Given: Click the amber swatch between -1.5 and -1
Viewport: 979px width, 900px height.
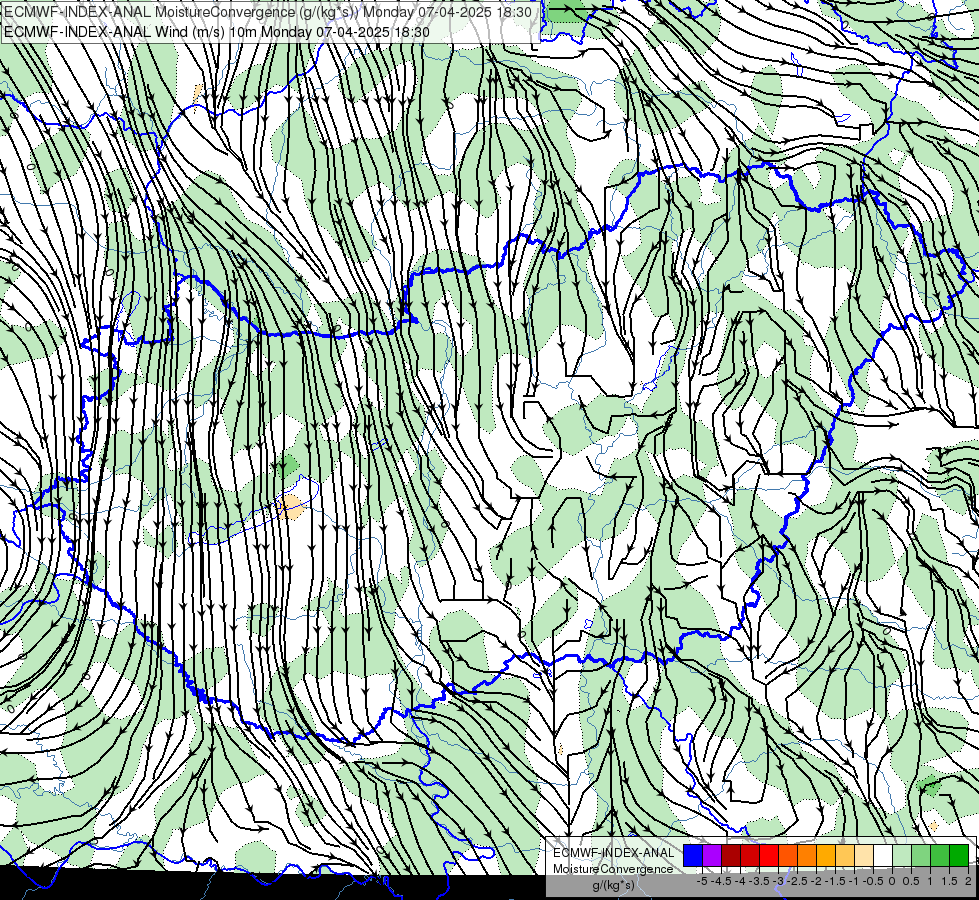Looking at the screenshot, I should coord(826,856).
